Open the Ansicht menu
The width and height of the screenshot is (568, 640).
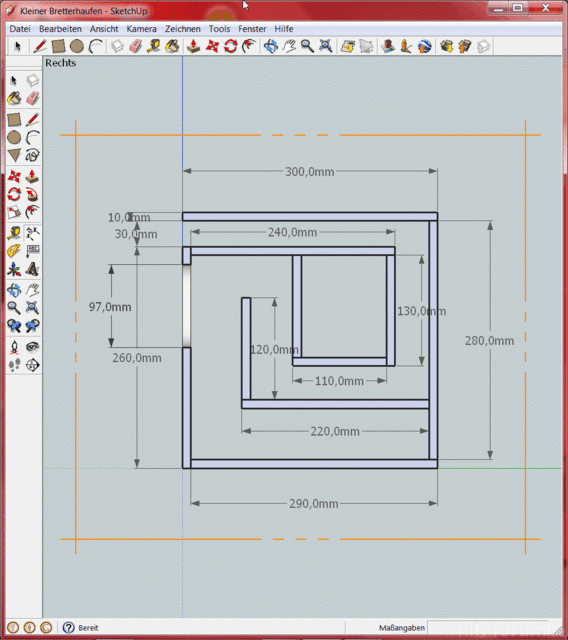(x=104, y=29)
